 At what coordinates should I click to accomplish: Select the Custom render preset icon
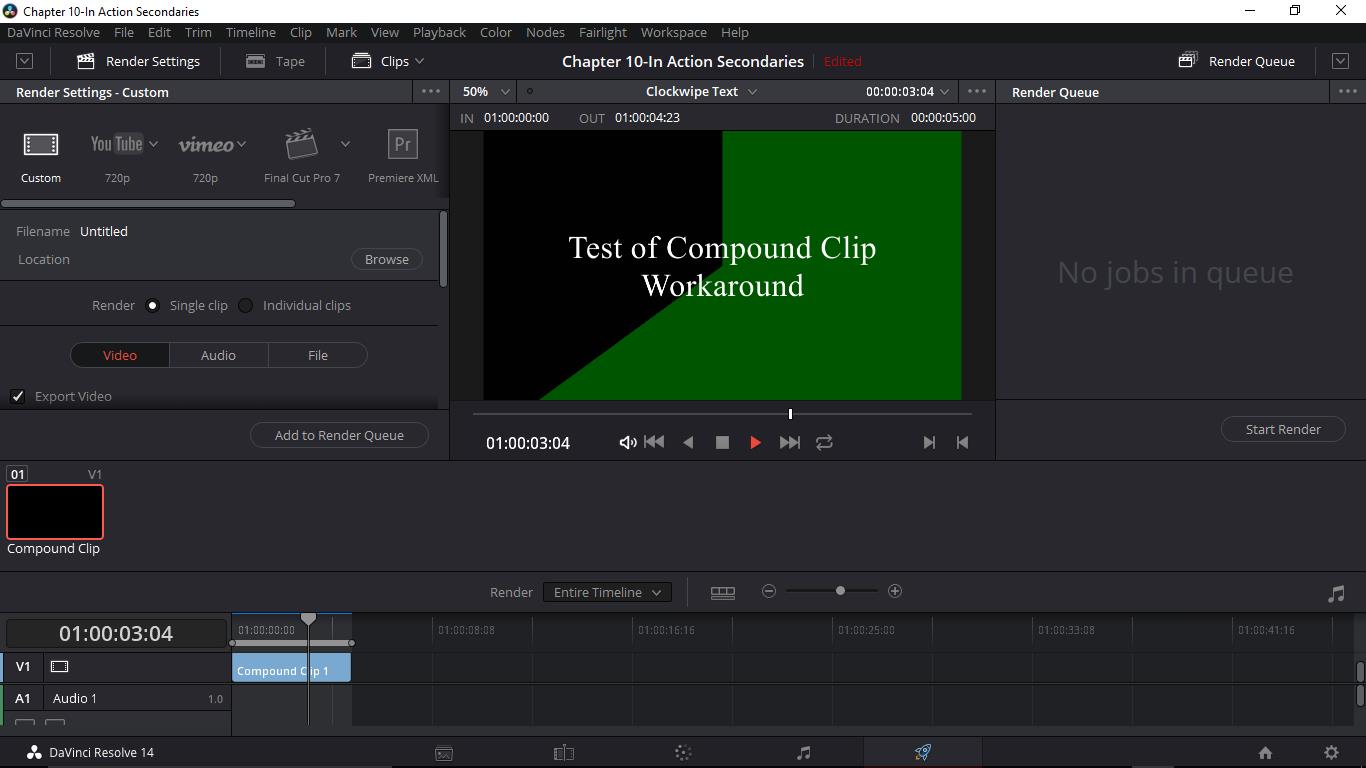tap(41, 145)
